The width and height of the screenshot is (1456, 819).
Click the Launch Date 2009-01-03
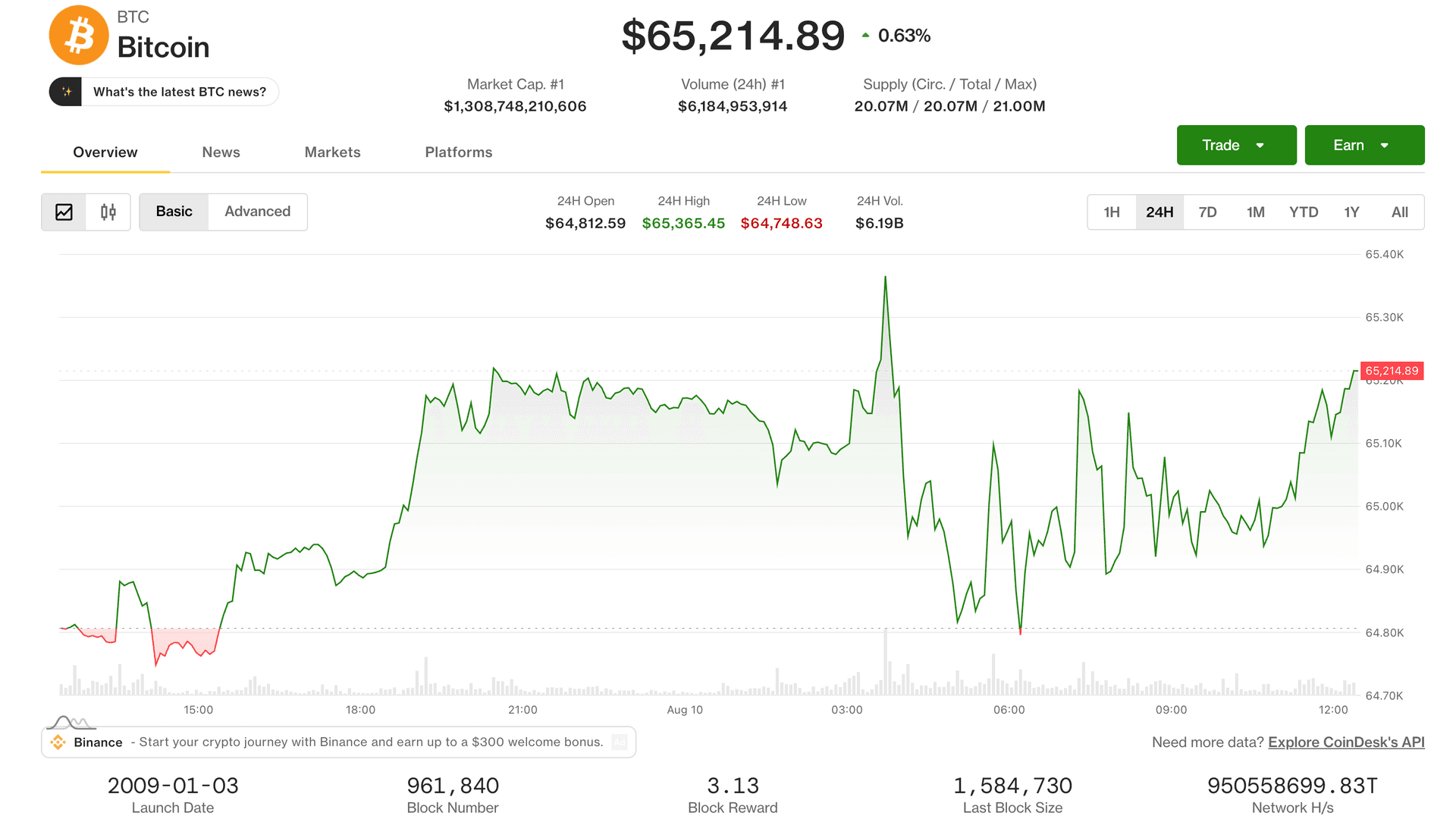173,786
